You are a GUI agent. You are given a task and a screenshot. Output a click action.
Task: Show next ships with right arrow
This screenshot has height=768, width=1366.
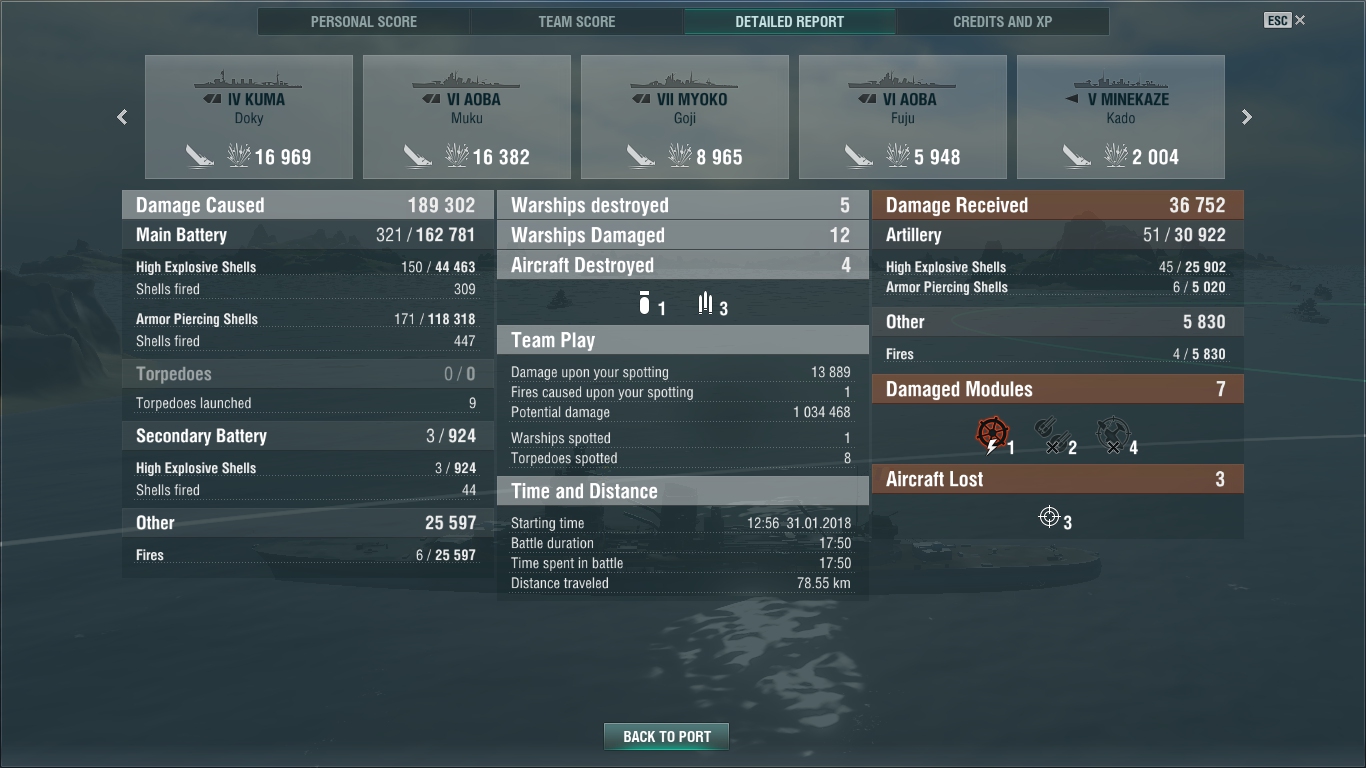(x=1246, y=117)
